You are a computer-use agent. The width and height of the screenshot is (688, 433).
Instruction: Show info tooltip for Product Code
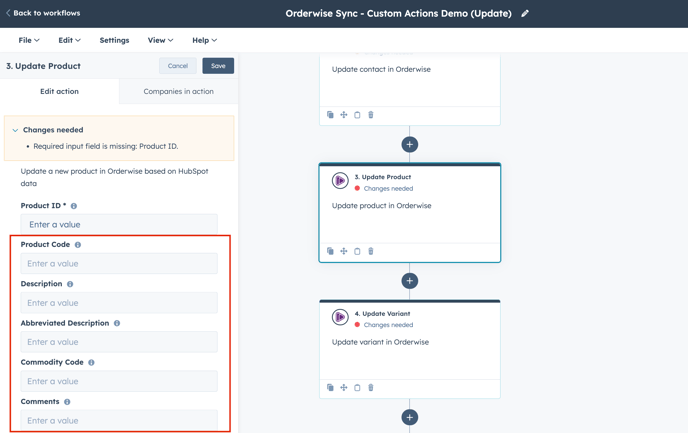(78, 245)
